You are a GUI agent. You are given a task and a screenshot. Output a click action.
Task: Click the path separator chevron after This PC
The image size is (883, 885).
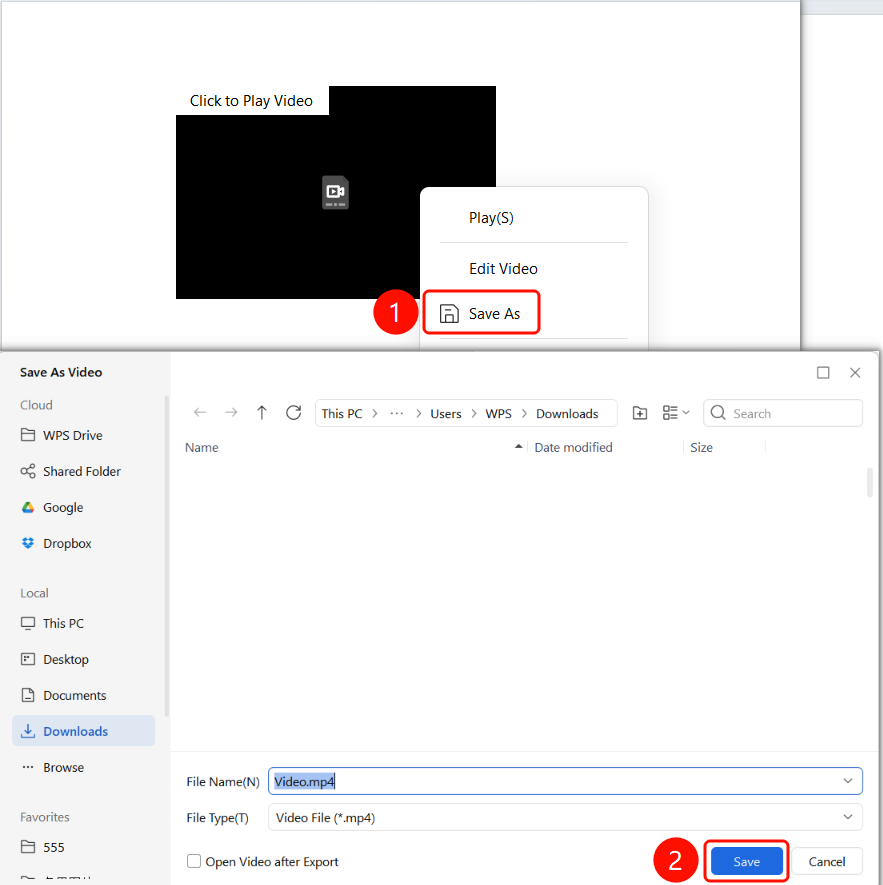click(x=375, y=414)
